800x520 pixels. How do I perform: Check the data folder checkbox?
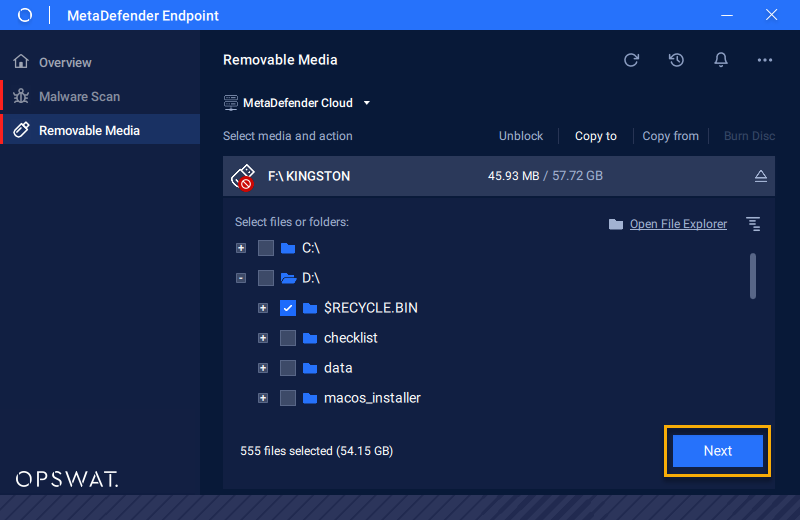(x=288, y=368)
